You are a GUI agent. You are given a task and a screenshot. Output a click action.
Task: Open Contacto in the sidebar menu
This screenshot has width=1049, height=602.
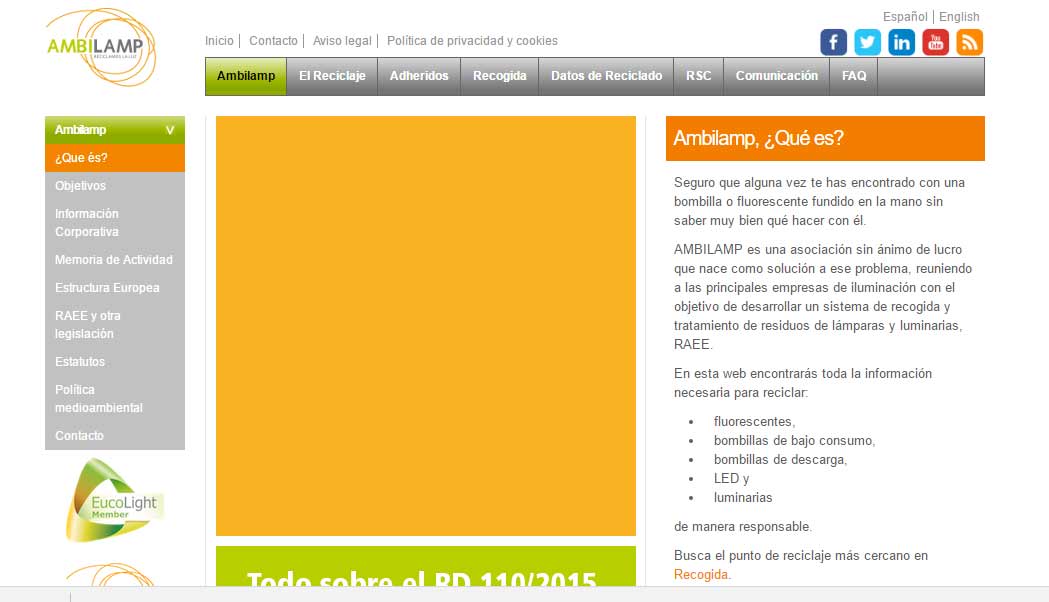pos(114,435)
